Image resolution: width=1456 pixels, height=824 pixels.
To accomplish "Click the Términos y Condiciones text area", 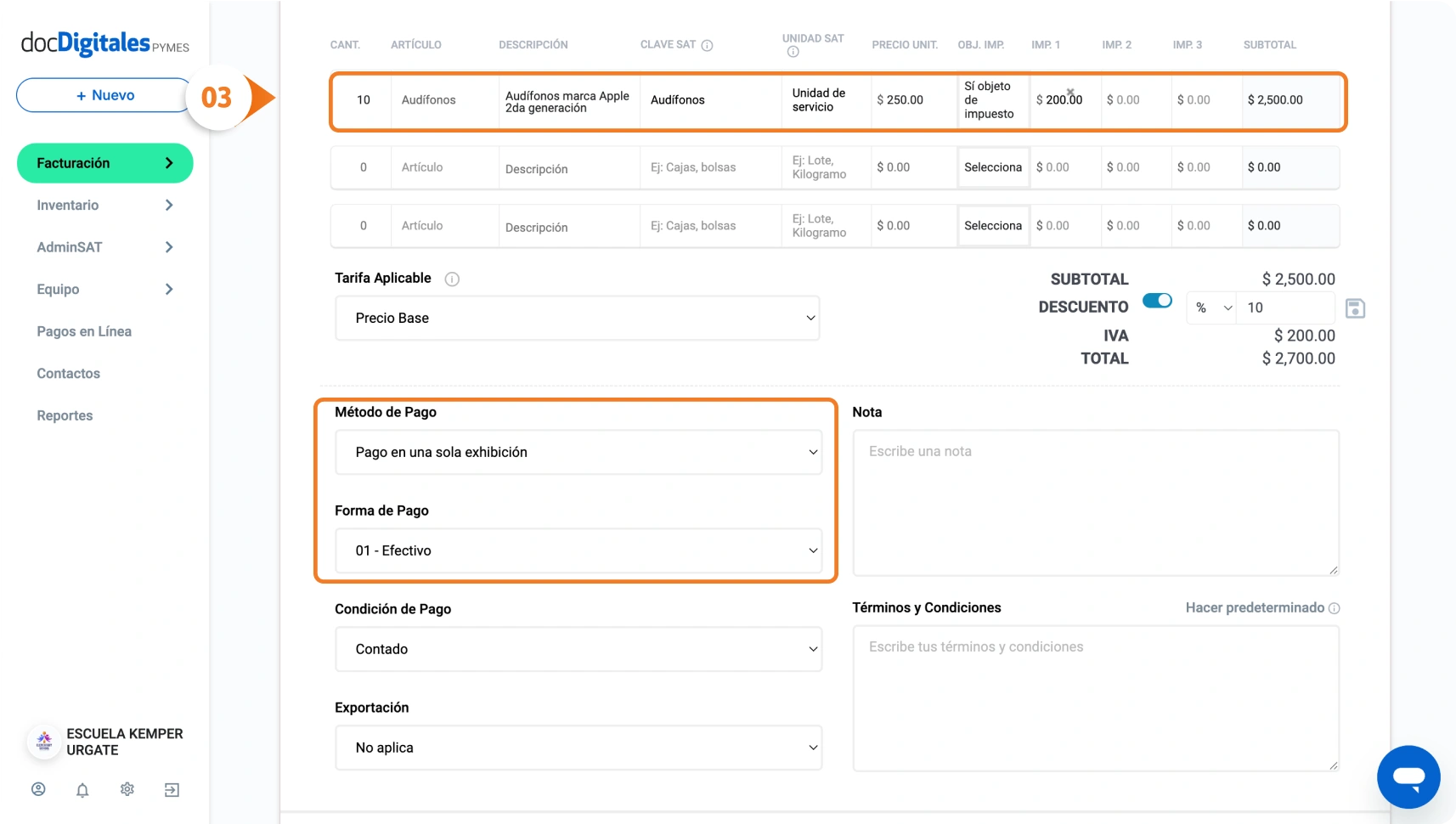I will [1096, 698].
